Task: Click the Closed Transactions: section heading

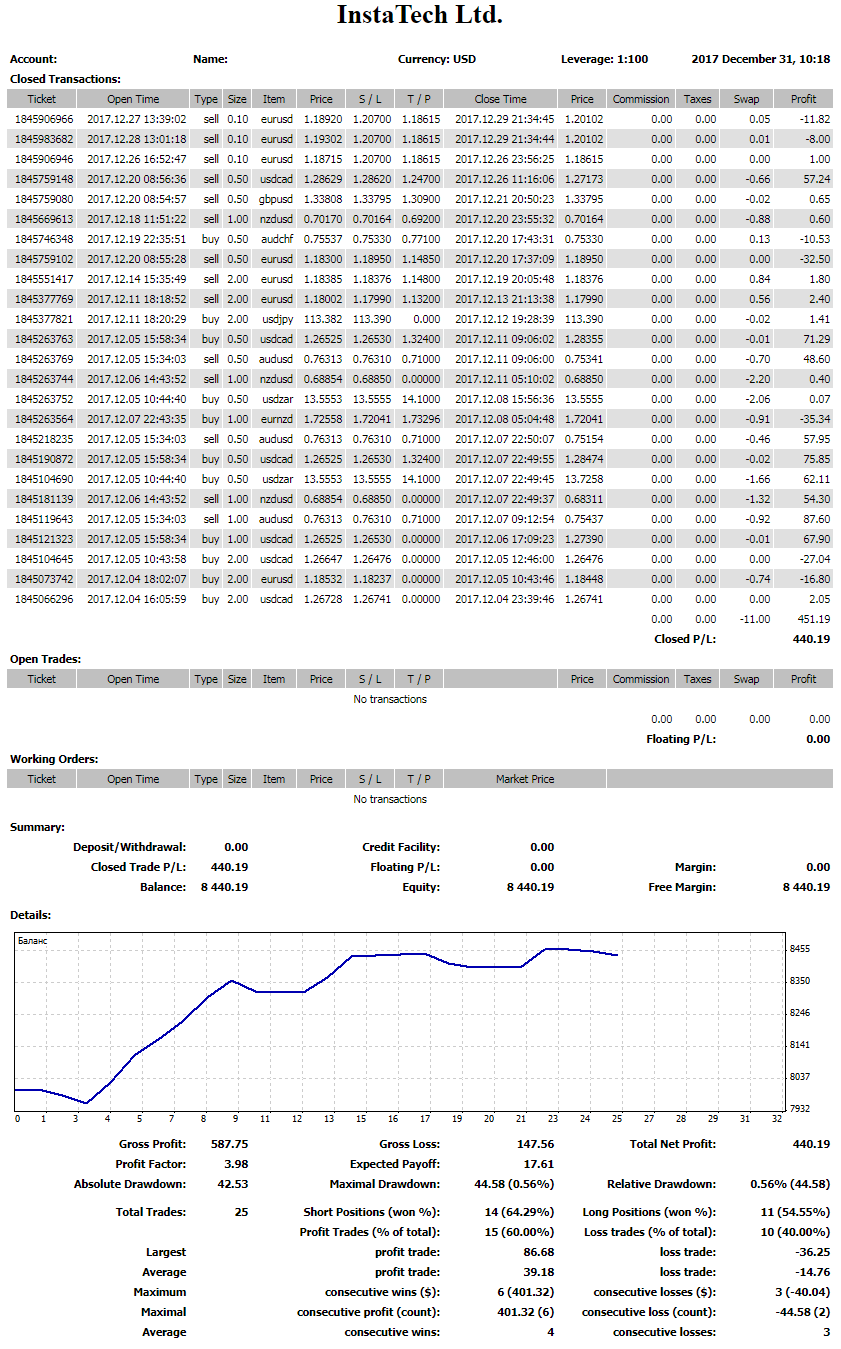Action: point(65,79)
